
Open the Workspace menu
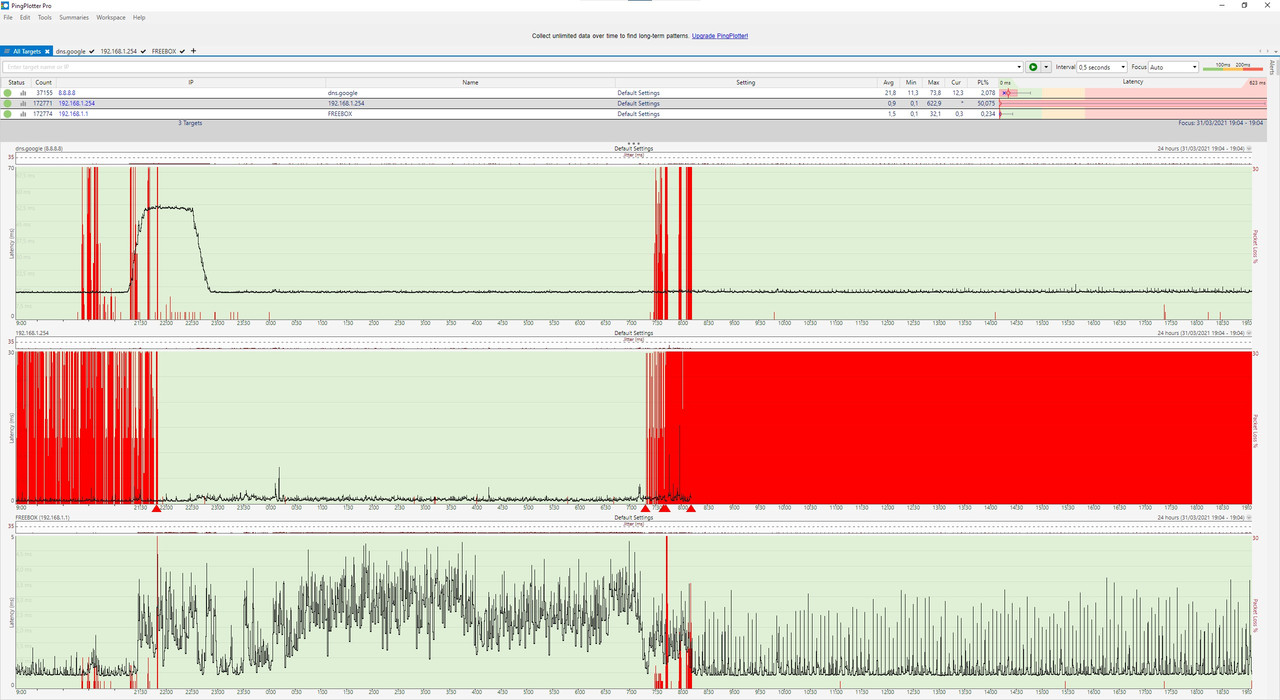point(111,17)
